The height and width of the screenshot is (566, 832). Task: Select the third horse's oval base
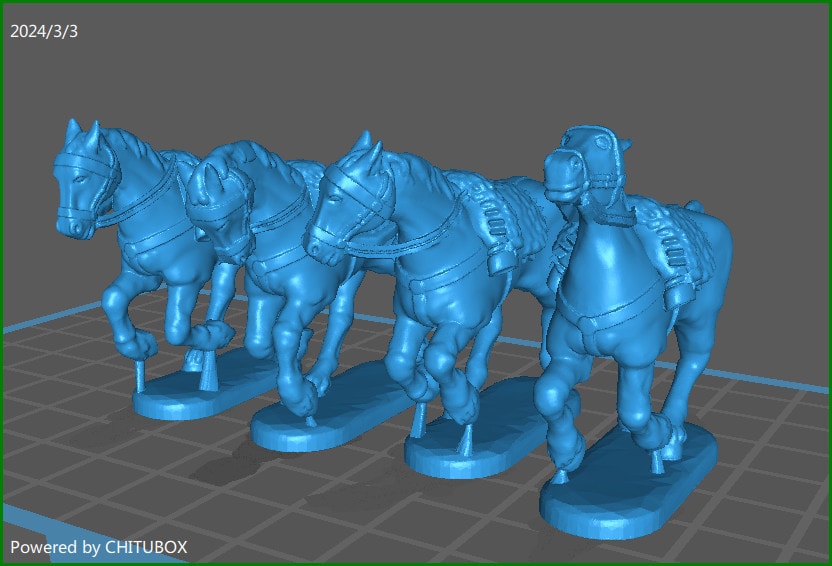pyautogui.click(x=470, y=457)
